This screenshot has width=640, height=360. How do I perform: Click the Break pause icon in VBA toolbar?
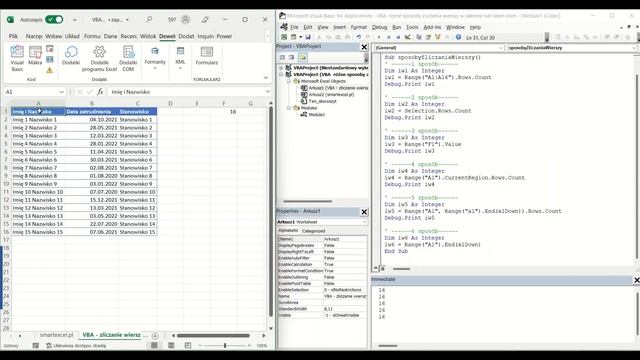389,37
